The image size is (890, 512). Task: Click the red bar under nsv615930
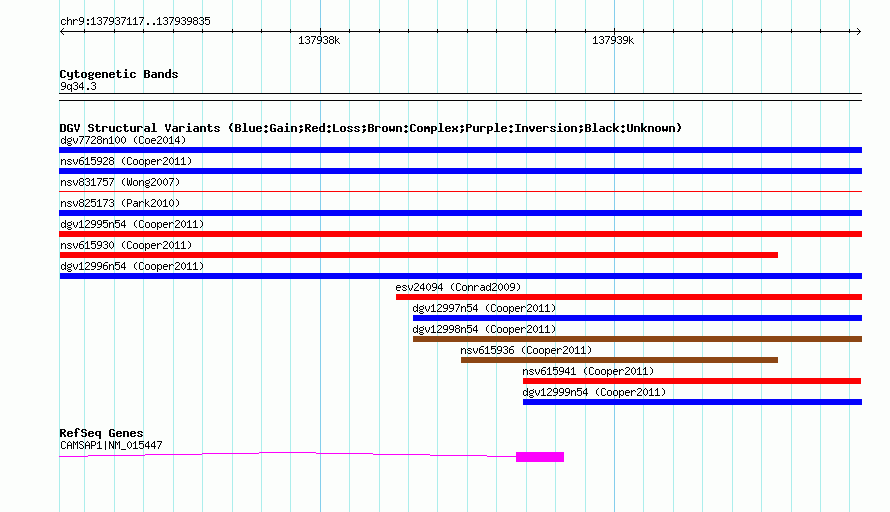click(x=418, y=255)
